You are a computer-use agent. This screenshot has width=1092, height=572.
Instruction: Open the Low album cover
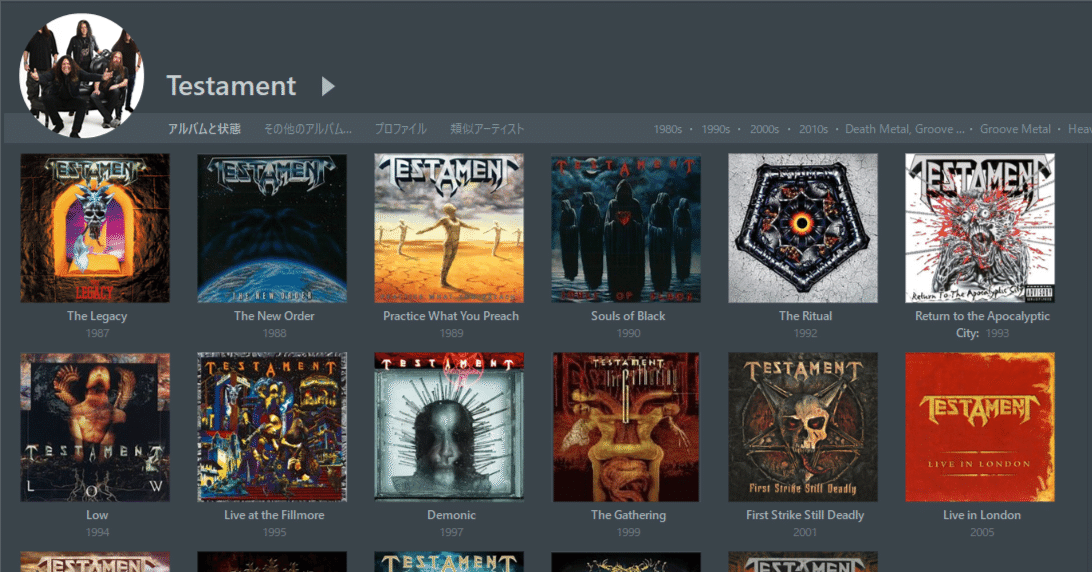95,427
